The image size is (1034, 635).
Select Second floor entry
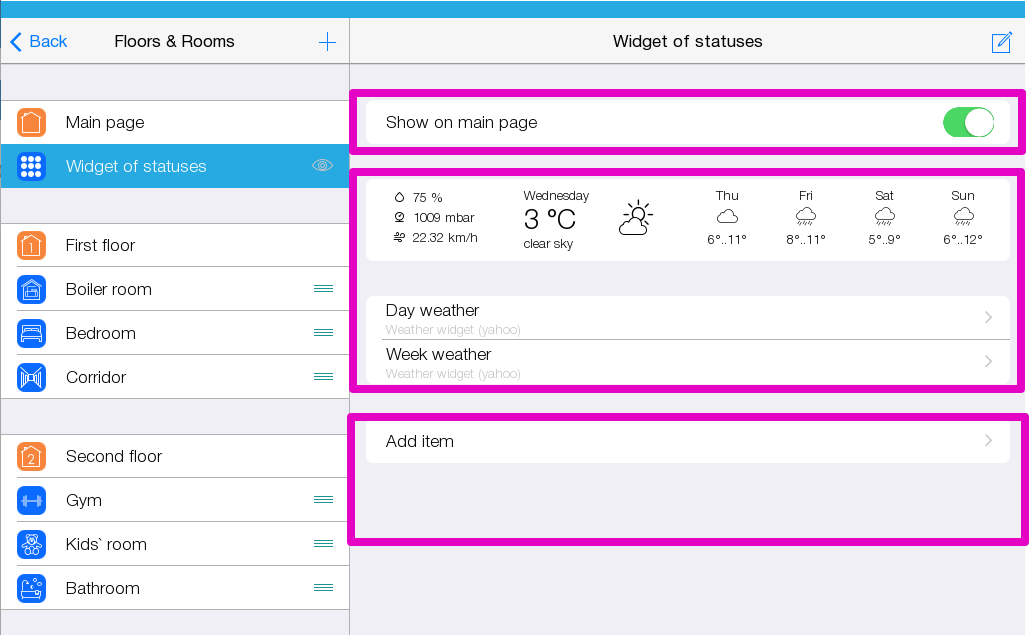pyautogui.click(x=114, y=456)
